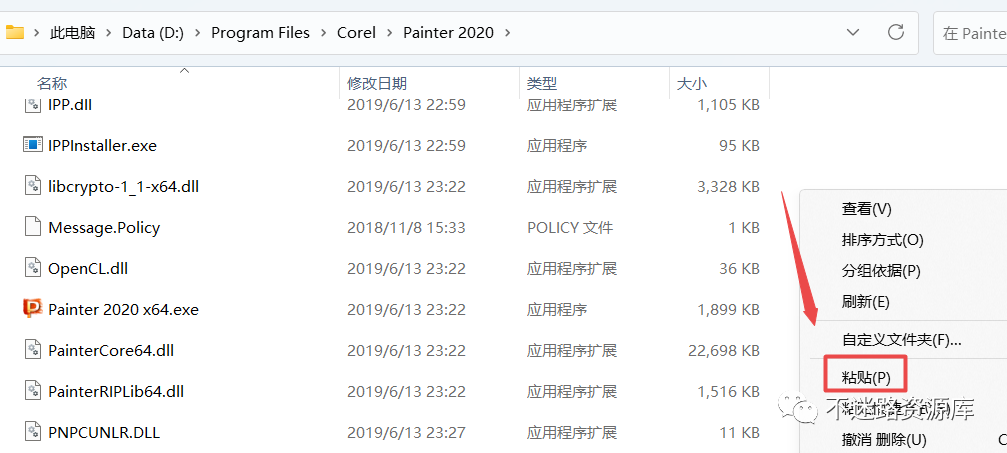Expand the chevron after Data (D:)
This screenshot has width=1007, height=453.
point(198,33)
